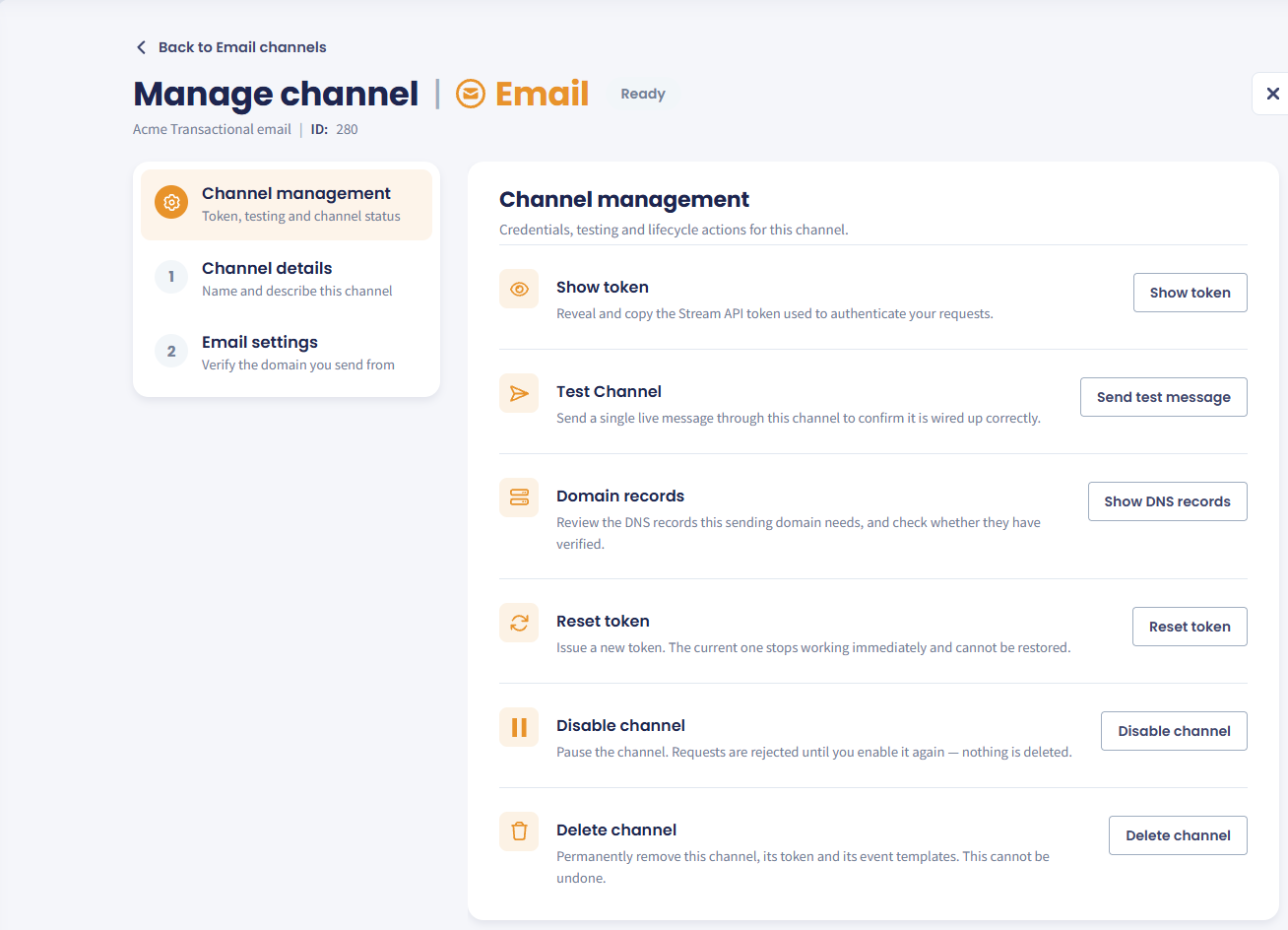Click the orange Email heading text

[x=542, y=94]
